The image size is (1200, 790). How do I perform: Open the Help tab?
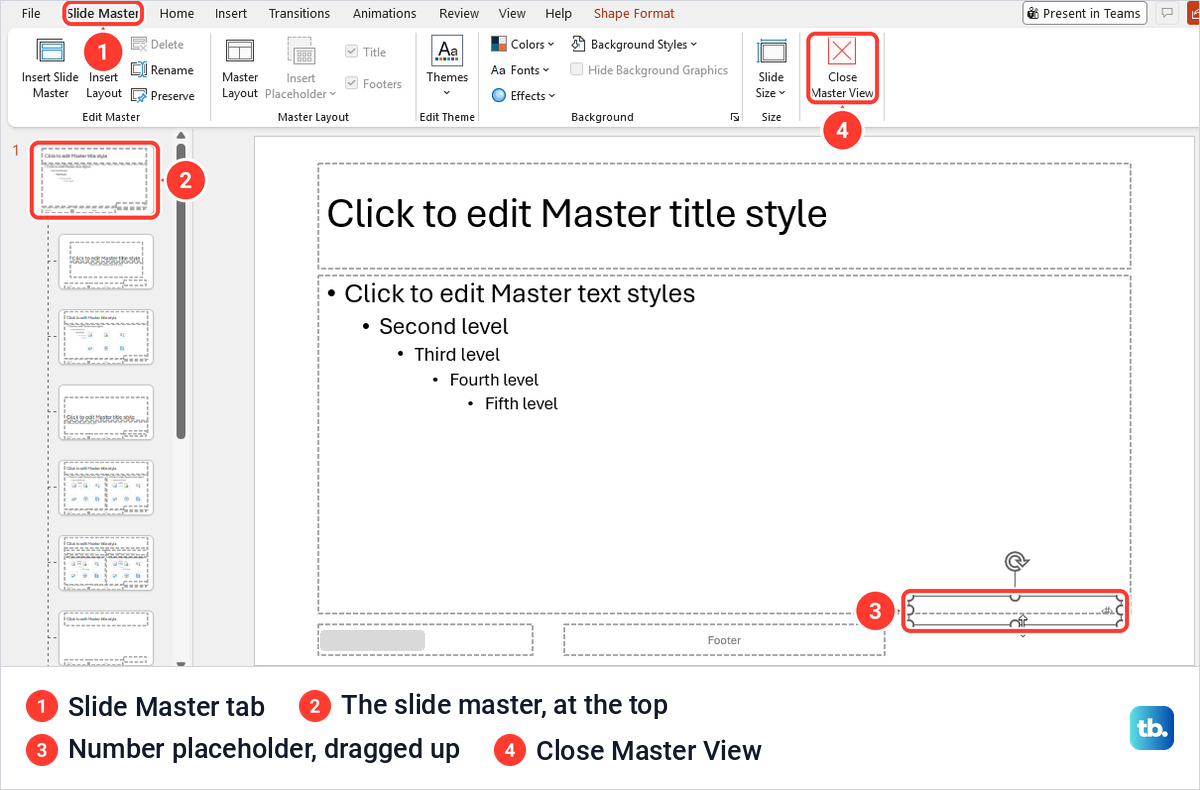tap(559, 13)
